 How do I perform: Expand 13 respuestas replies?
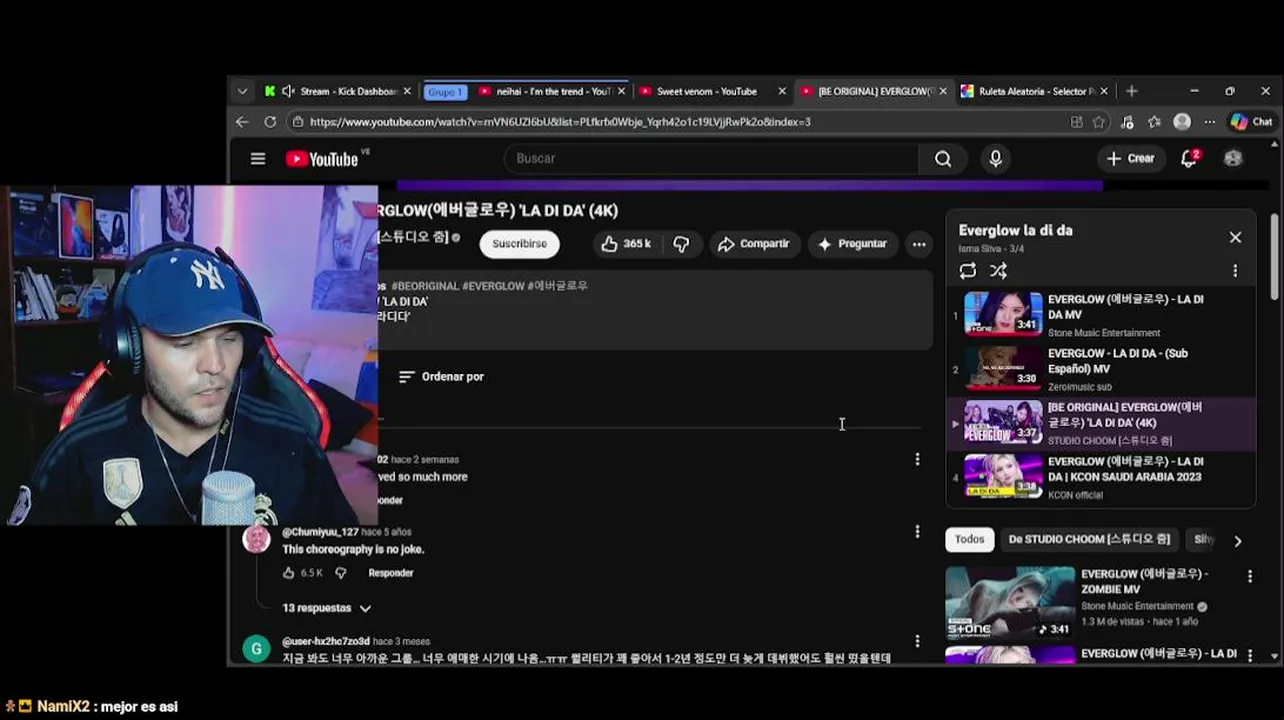pos(327,608)
